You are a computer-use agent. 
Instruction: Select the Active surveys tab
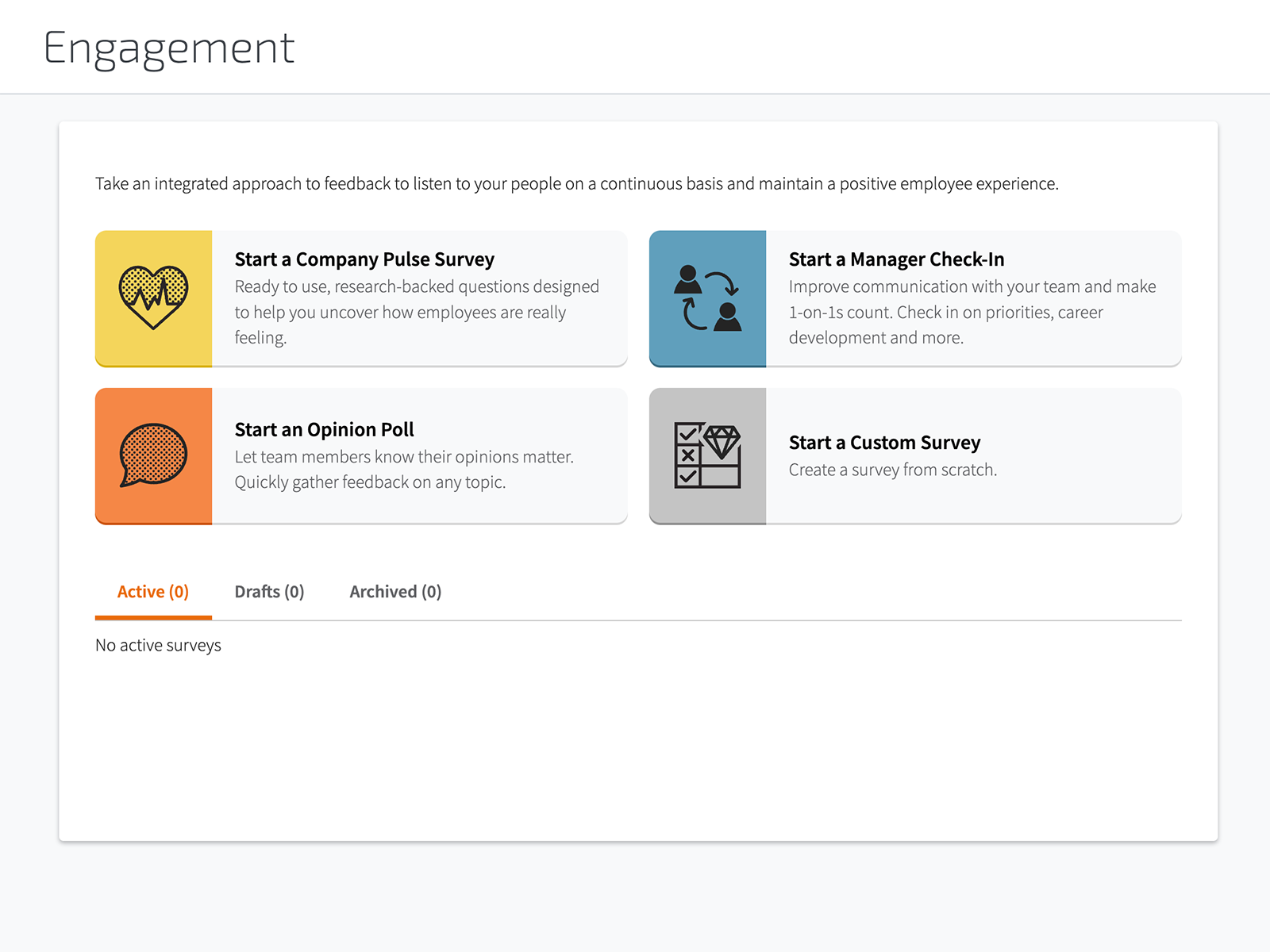click(153, 591)
